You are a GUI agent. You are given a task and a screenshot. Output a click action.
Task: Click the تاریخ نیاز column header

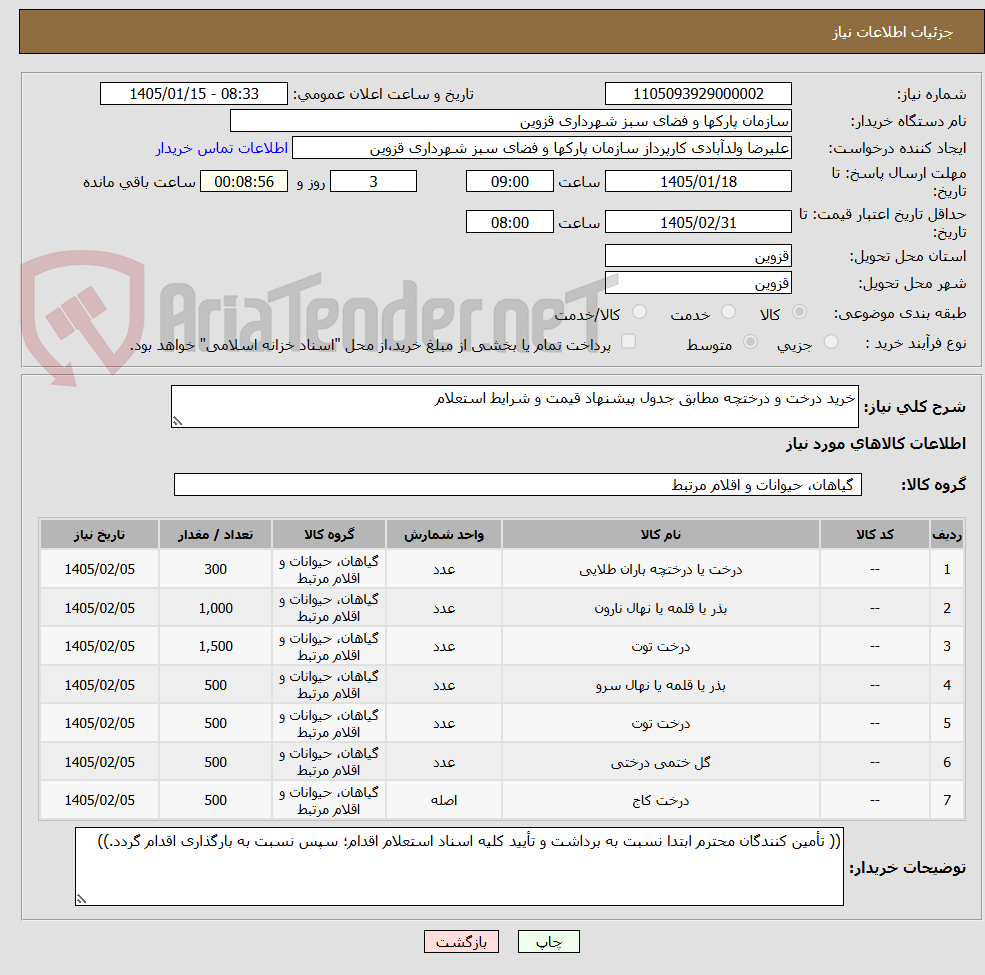click(99, 535)
